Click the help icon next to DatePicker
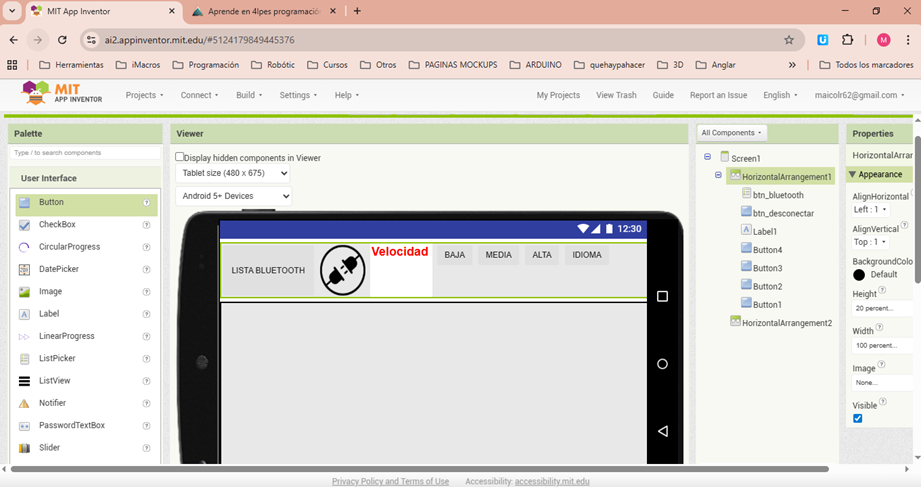This screenshot has width=921, height=487. [x=146, y=269]
